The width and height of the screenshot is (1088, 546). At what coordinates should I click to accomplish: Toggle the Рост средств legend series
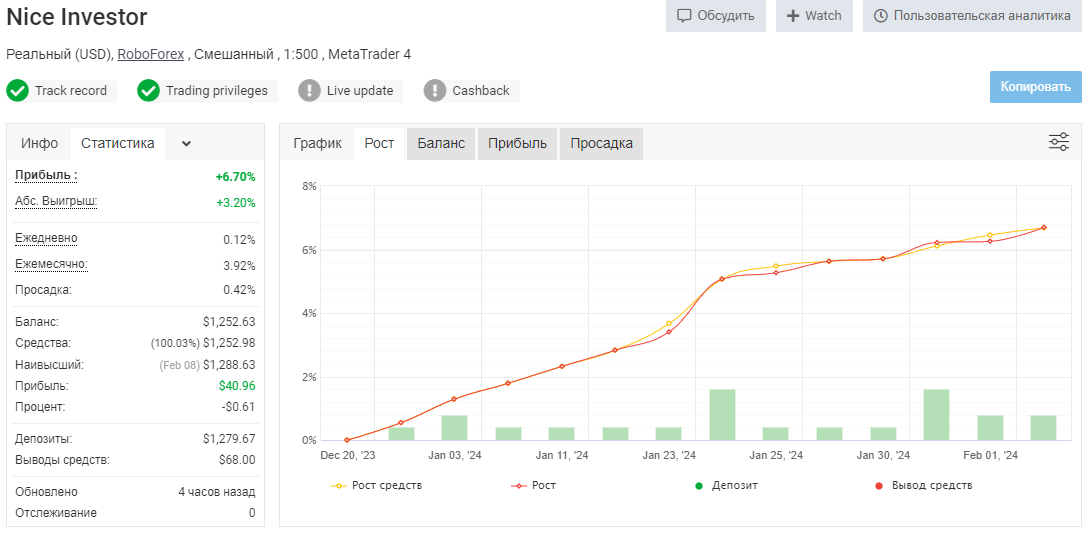pos(376,486)
